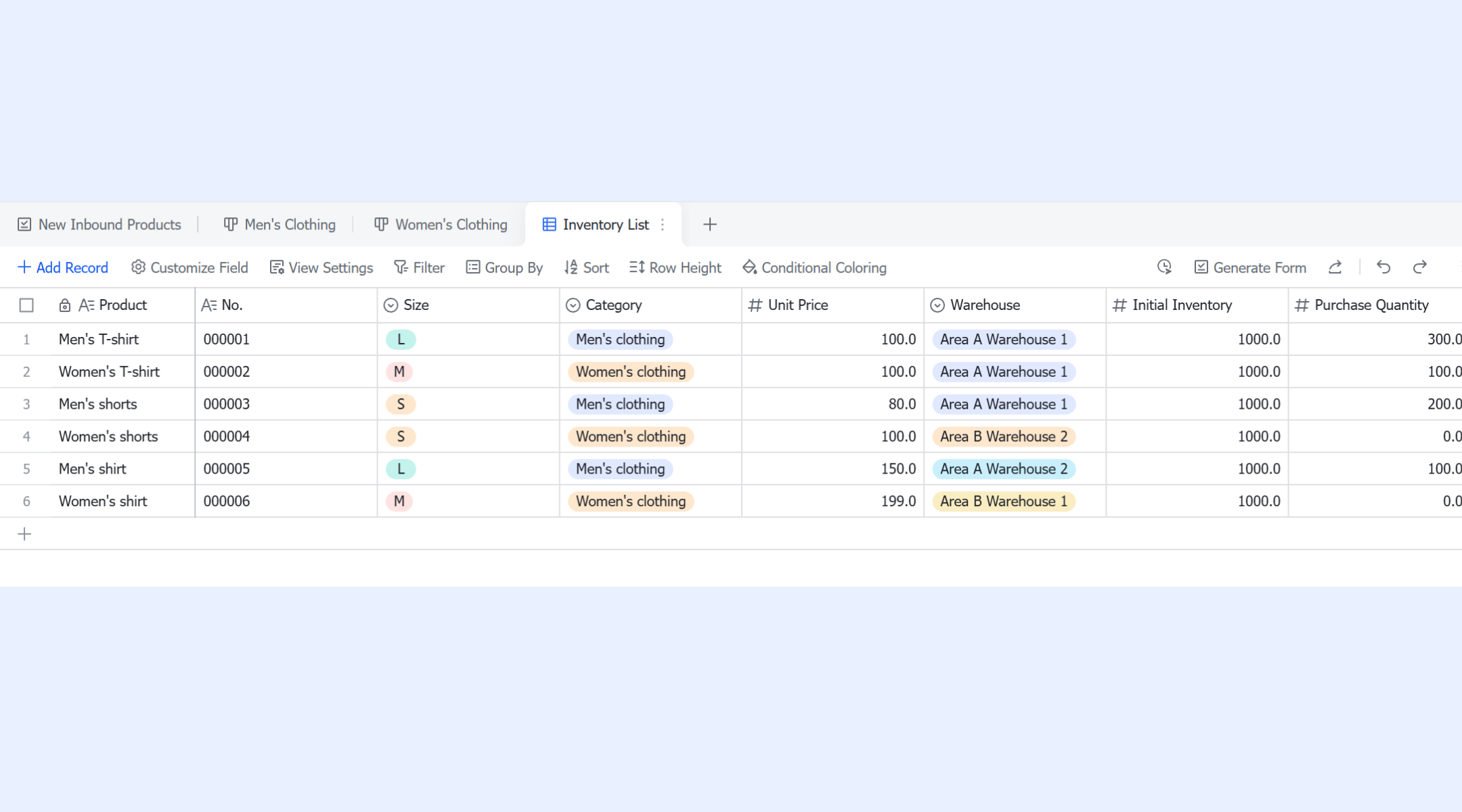1462x812 pixels.
Task: Add a new view with plus icon
Action: pyautogui.click(x=709, y=225)
